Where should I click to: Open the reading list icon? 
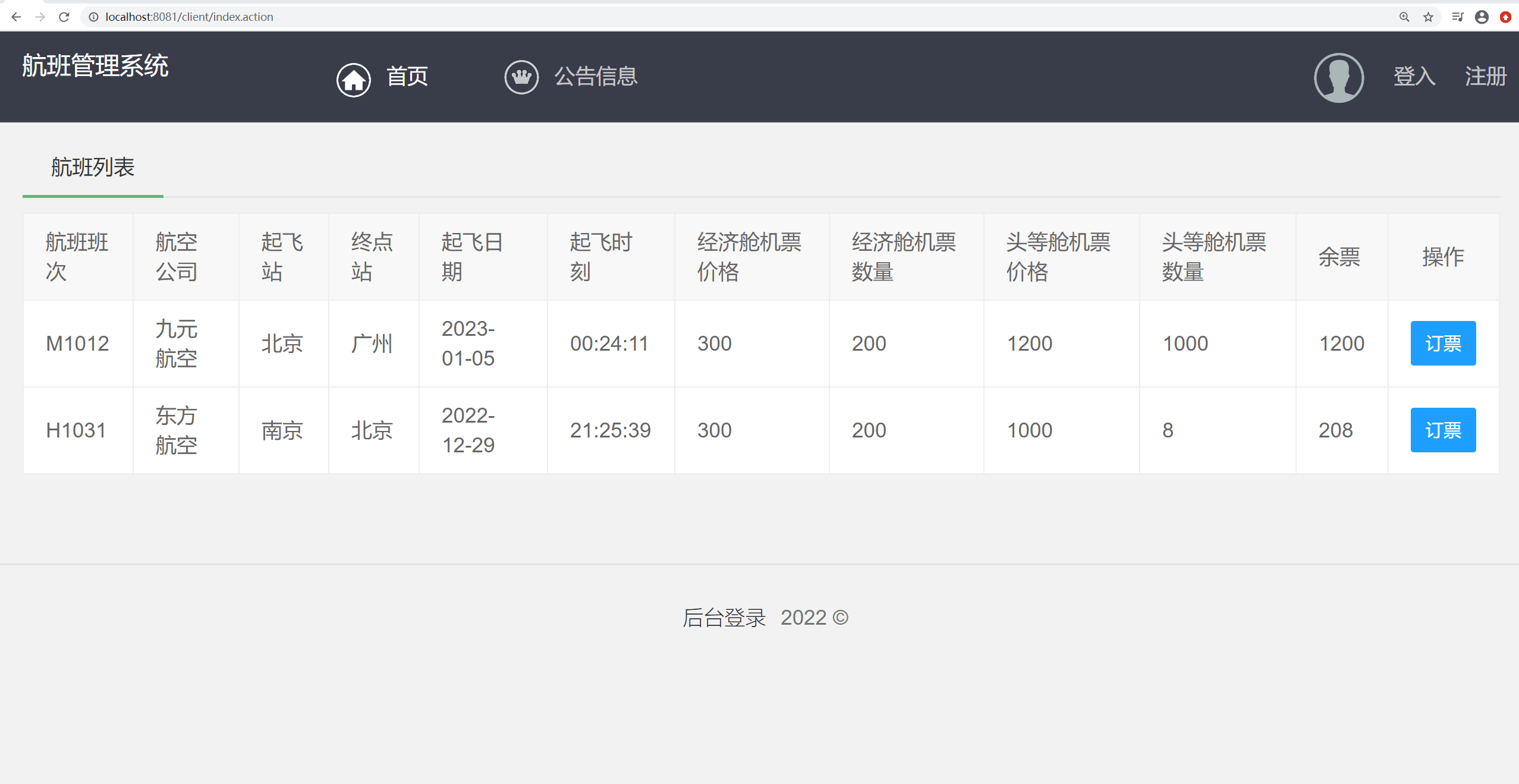tap(1457, 17)
